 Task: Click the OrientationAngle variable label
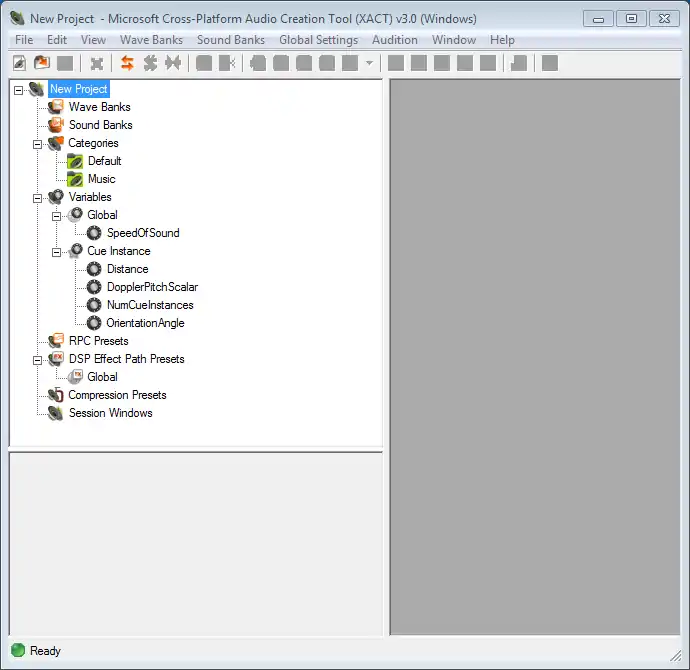[145, 323]
